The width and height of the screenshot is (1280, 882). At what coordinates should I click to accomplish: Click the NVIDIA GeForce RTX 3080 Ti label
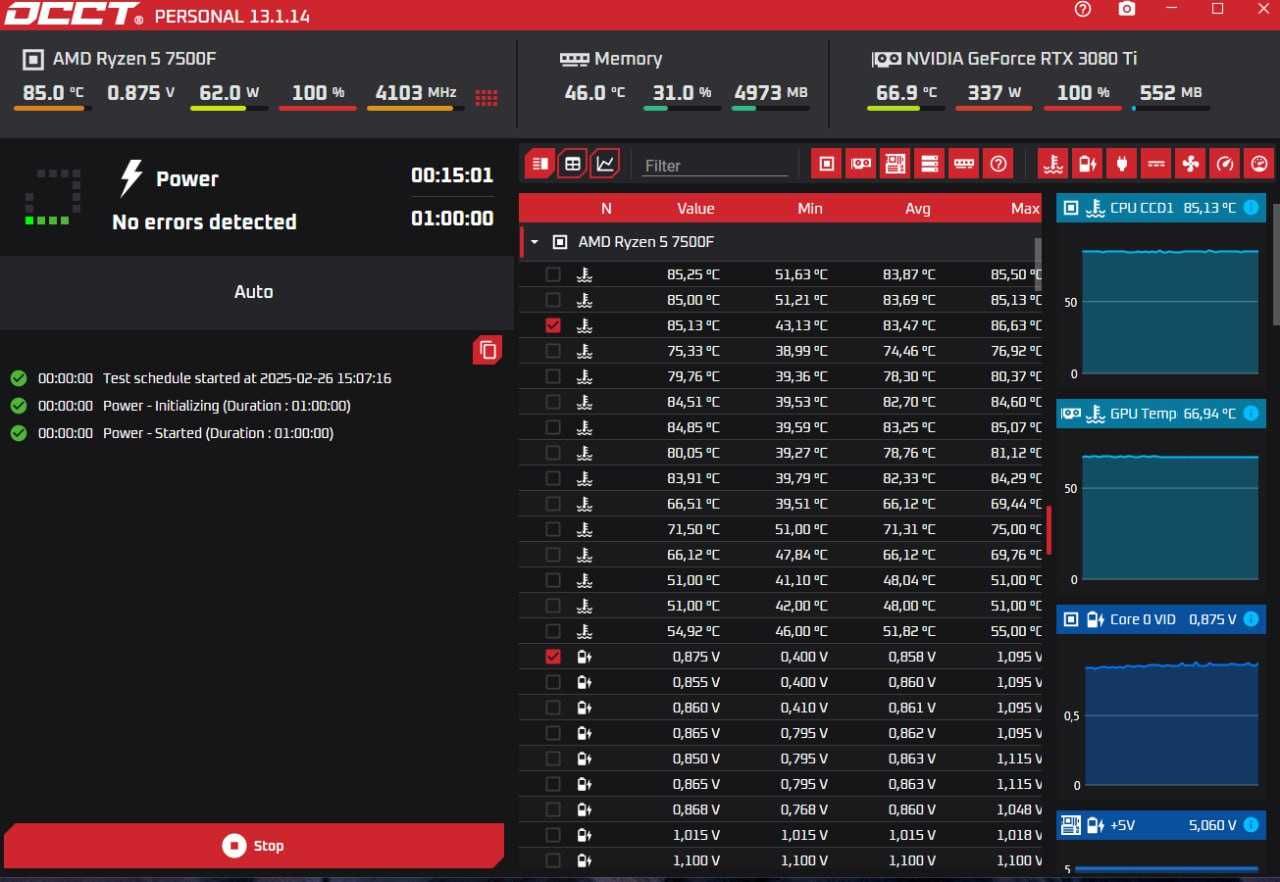pyautogui.click(x=1021, y=59)
